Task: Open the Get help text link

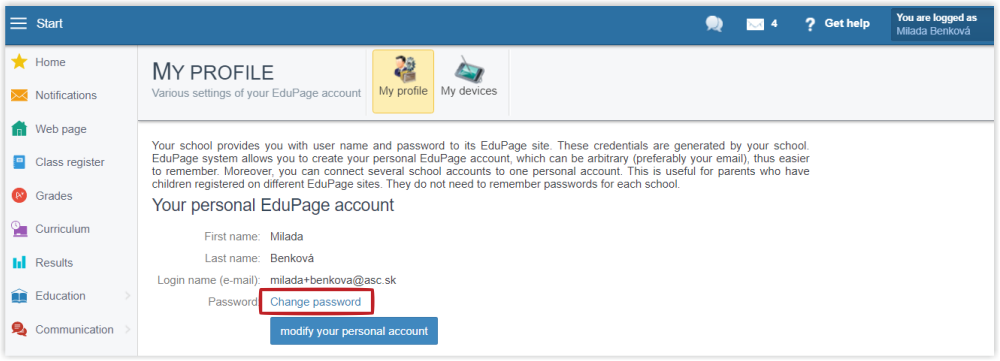Action: [x=847, y=24]
